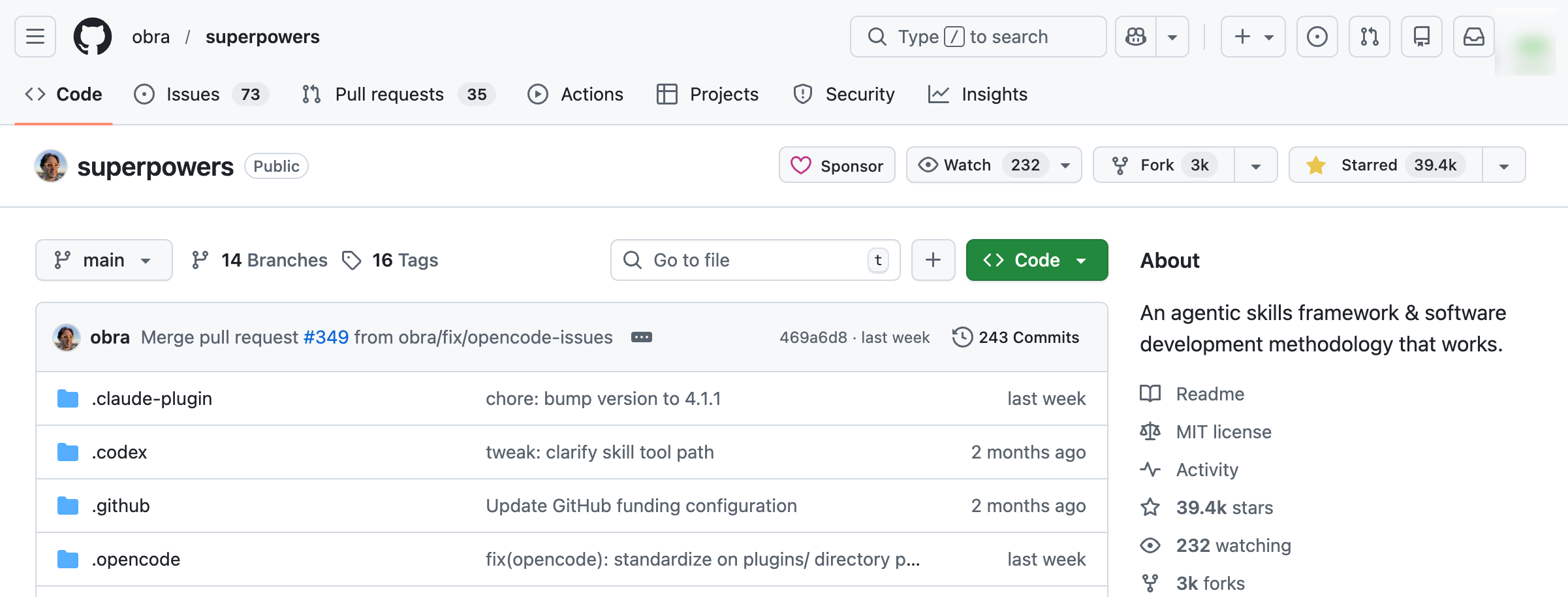
Task: Open the notifications inbox icon
Action: pos(1473,37)
